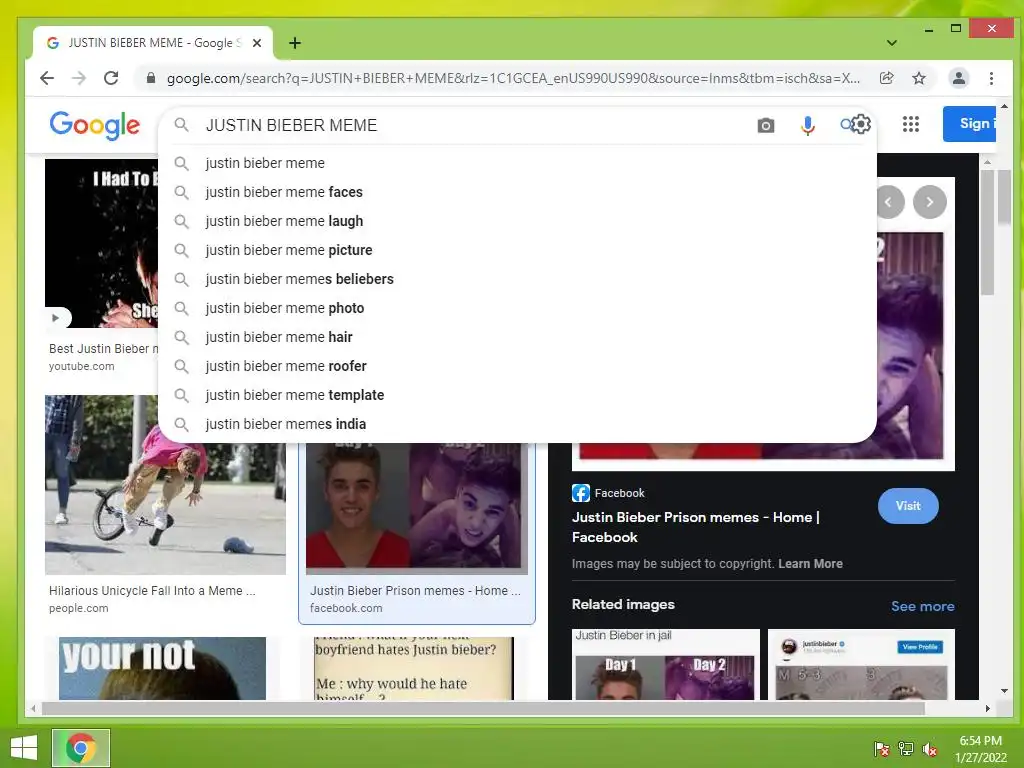This screenshot has height=768, width=1024.
Task: Show previous image in preview panel
Action: click(x=889, y=202)
